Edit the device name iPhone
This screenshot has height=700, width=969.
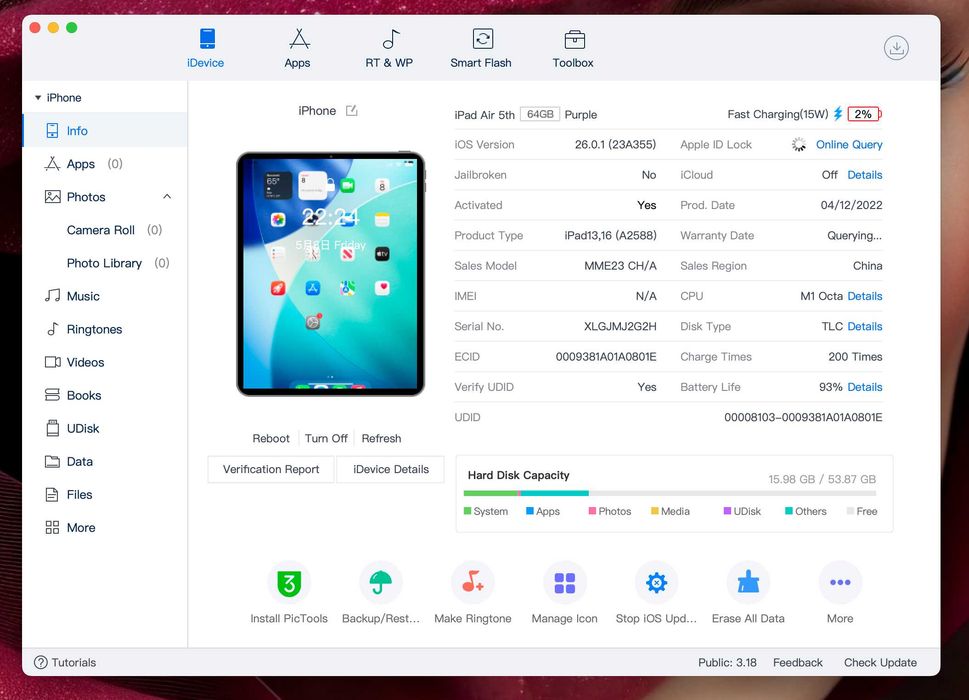[352, 111]
